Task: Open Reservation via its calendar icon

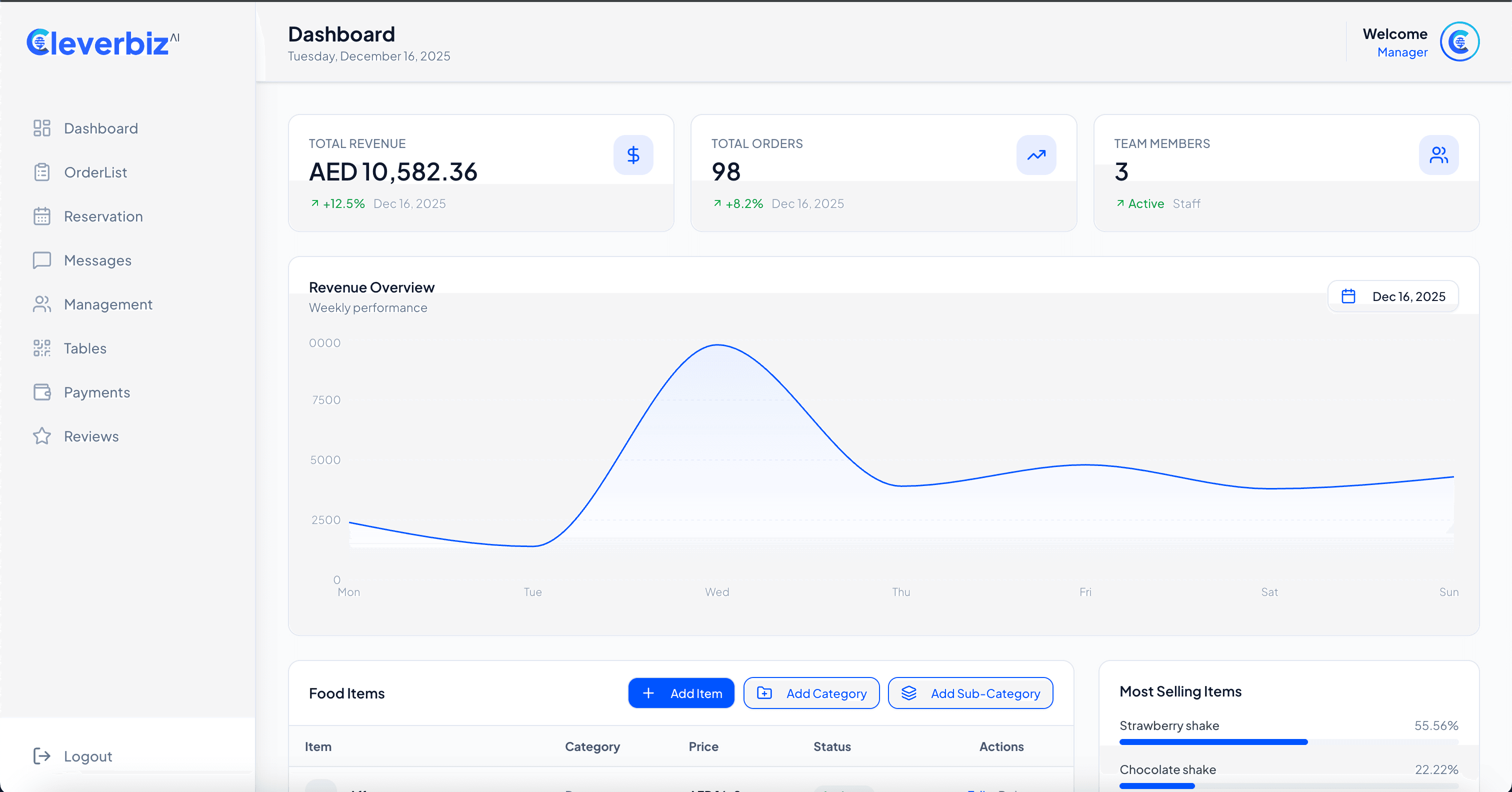Action: [x=41, y=216]
